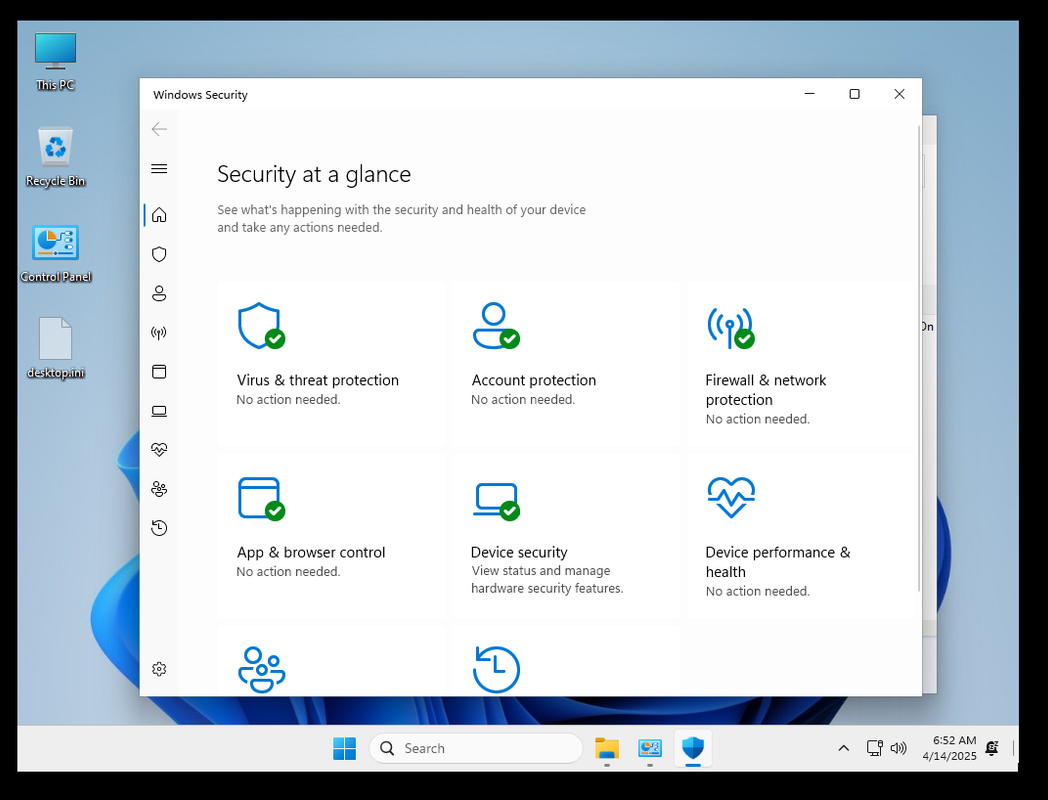Maximize the Windows Security window
This screenshot has width=1048, height=800.
point(854,94)
